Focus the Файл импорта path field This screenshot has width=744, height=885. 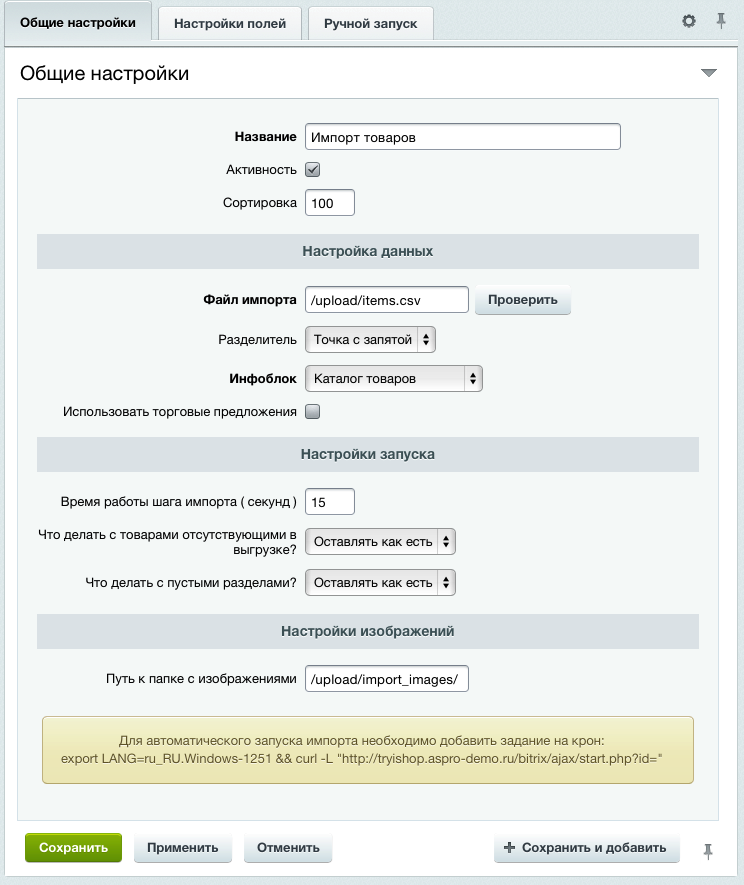(x=386, y=300)
